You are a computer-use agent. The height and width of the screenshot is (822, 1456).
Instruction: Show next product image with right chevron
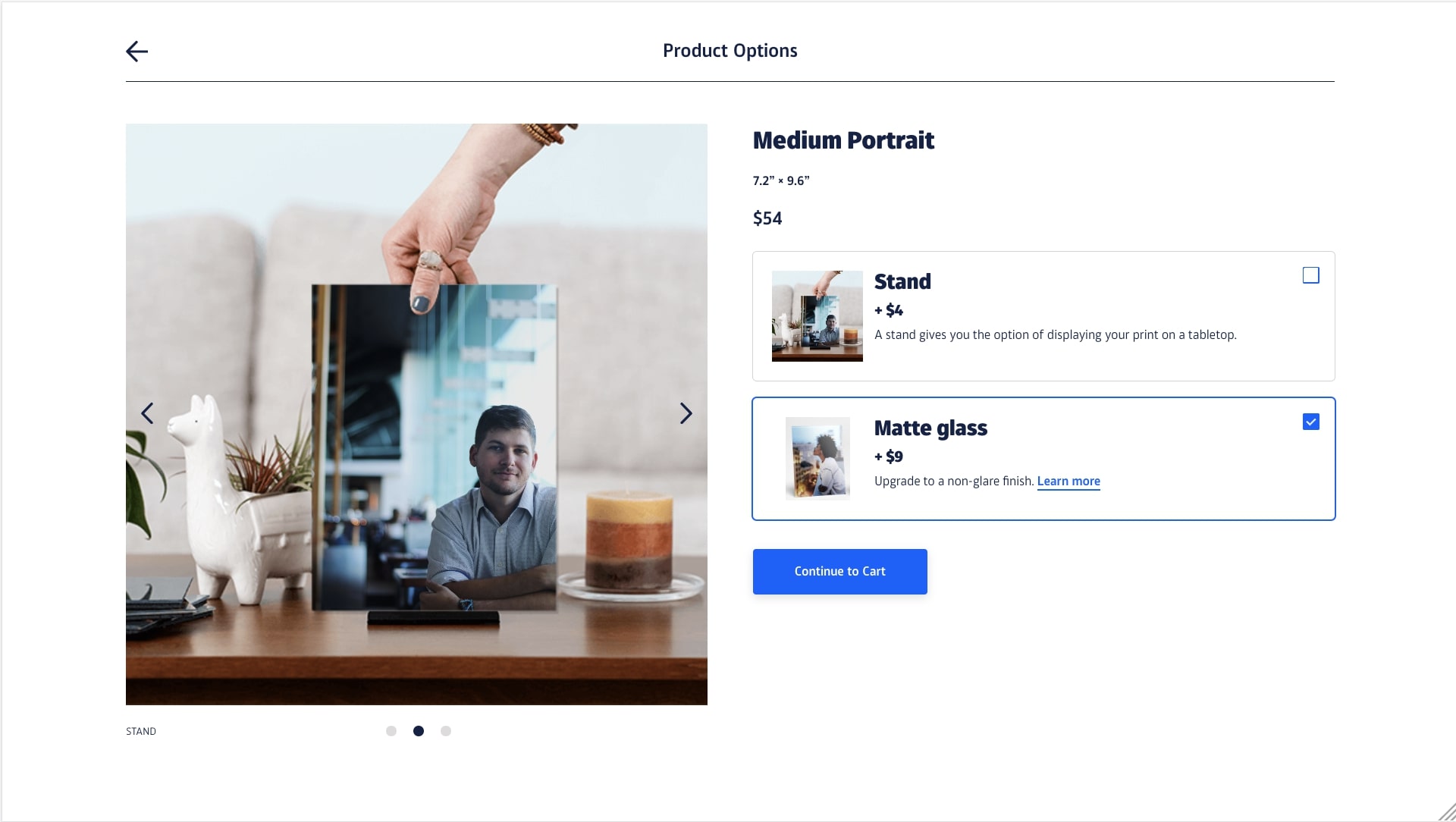[686, 413]
